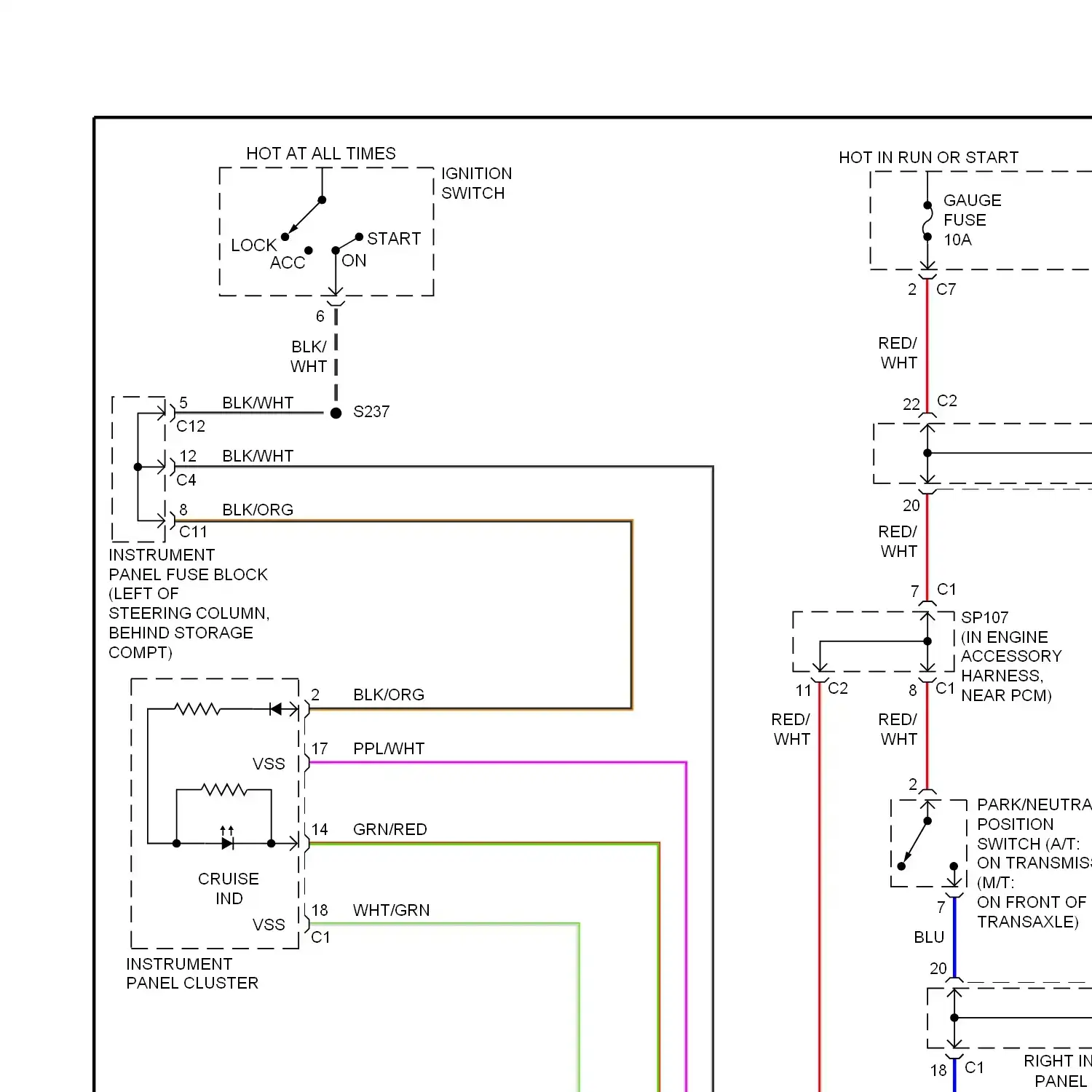The height and width of the screenshot is (1092, 1092).
Task: Click the BLK/ORG label near pin 2
Action: 389,695
